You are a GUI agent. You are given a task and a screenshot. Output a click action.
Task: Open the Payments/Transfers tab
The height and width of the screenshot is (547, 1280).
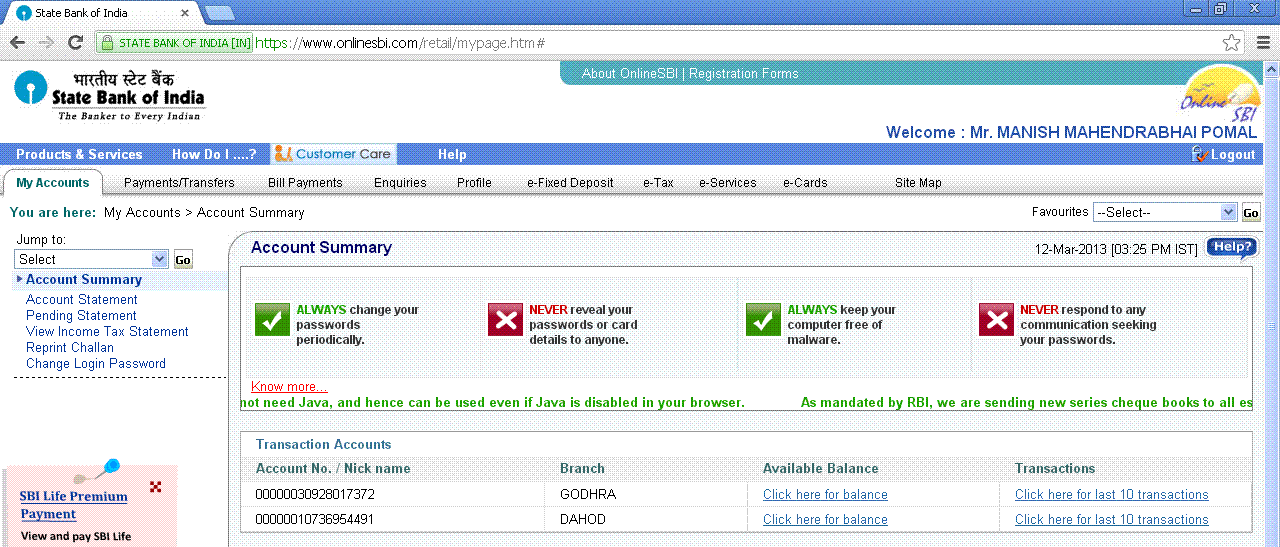click(x=179, y=183)
